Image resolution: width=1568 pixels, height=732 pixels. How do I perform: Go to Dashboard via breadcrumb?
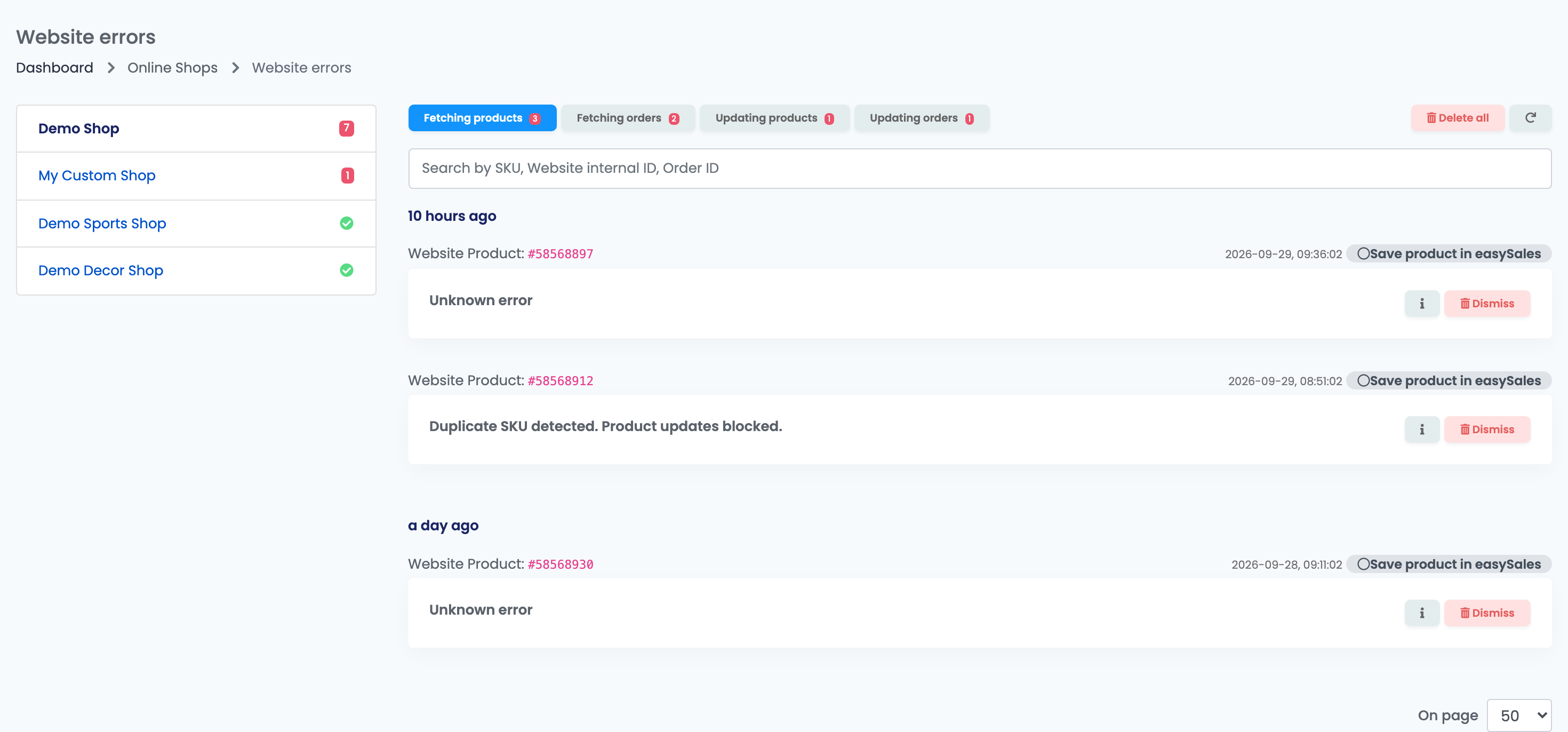coord(55,68)
